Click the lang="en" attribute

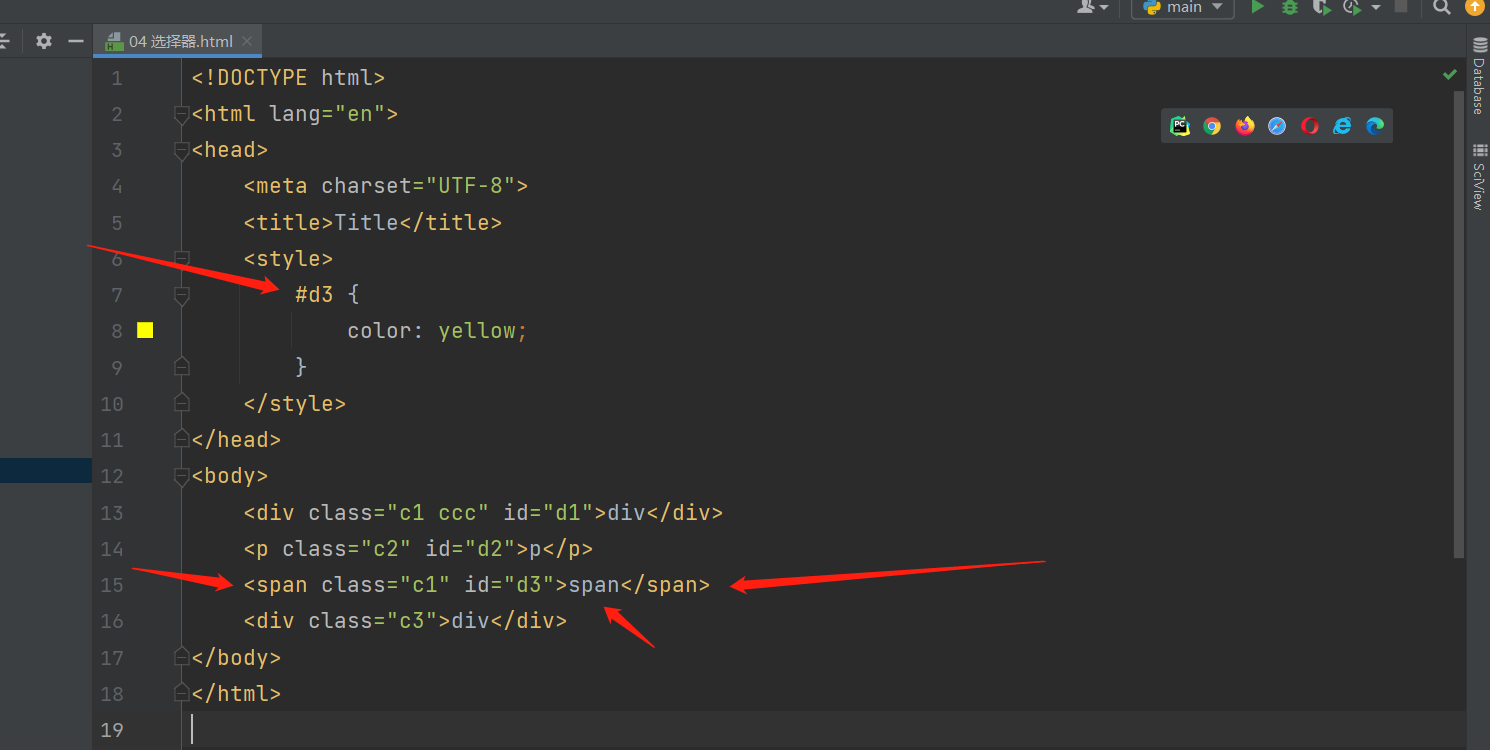[328, 114]
